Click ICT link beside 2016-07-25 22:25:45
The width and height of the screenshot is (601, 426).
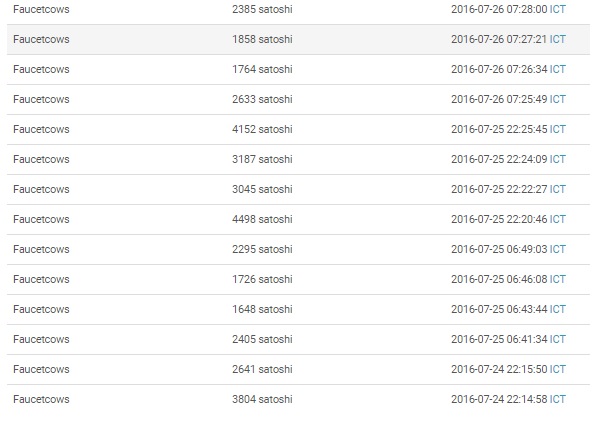tap(558, 129)
